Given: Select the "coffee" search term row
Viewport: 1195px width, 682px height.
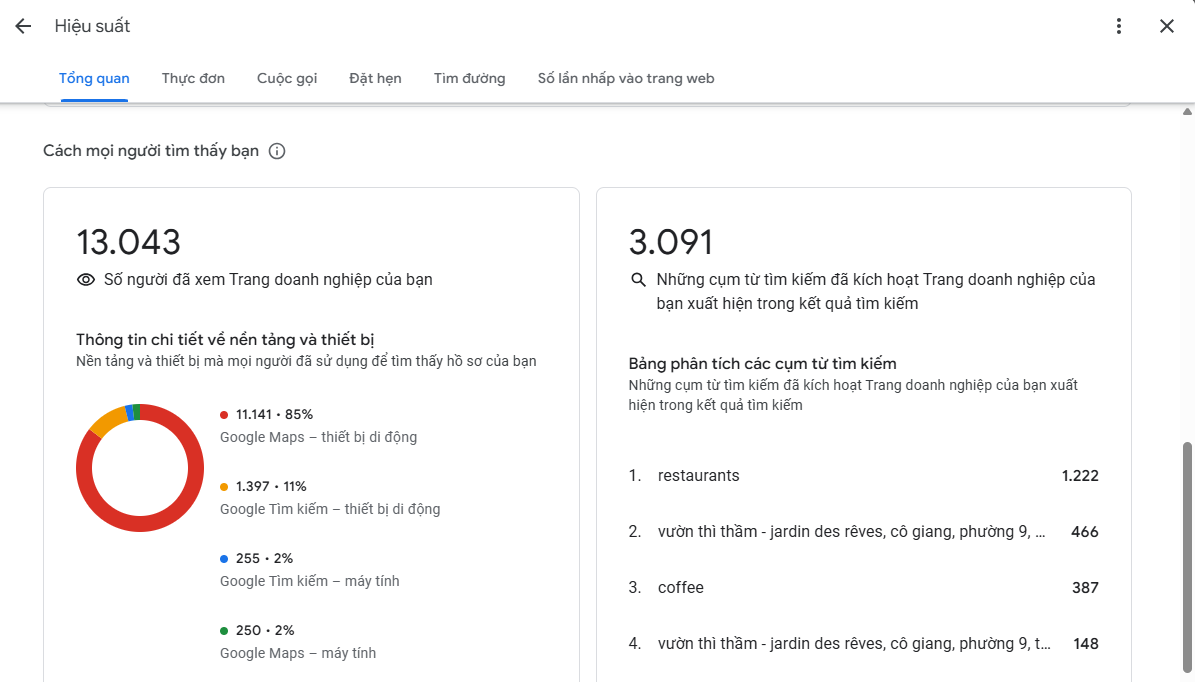Looking at the screenshot, I should (x=863, y=588).
